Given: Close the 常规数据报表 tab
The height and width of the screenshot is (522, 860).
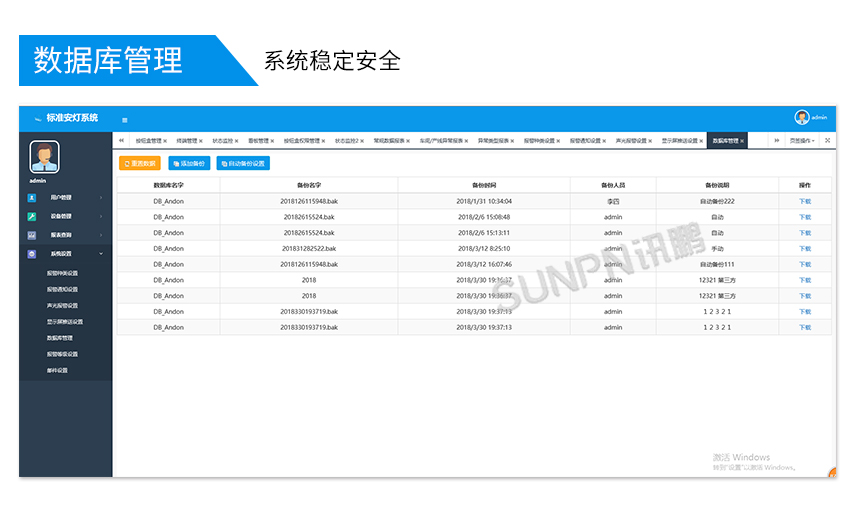Looking at the screenshot, I should [x=408, y=141].
